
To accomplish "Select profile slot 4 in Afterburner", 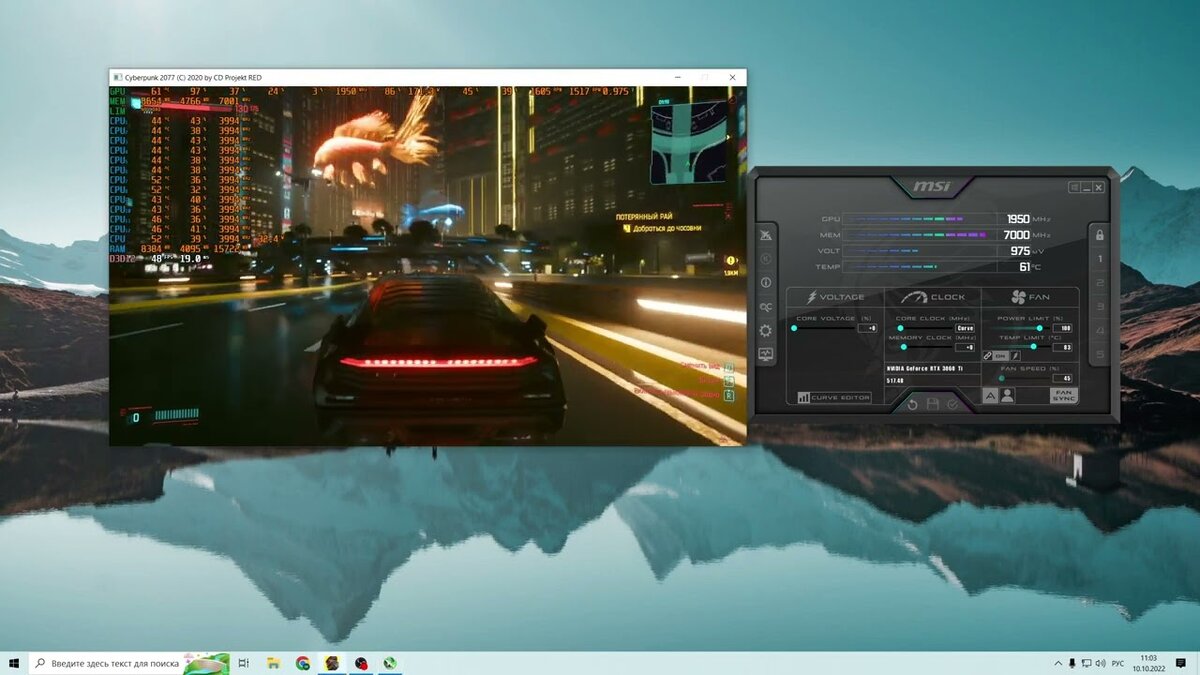I will [x=1099, y=331].
